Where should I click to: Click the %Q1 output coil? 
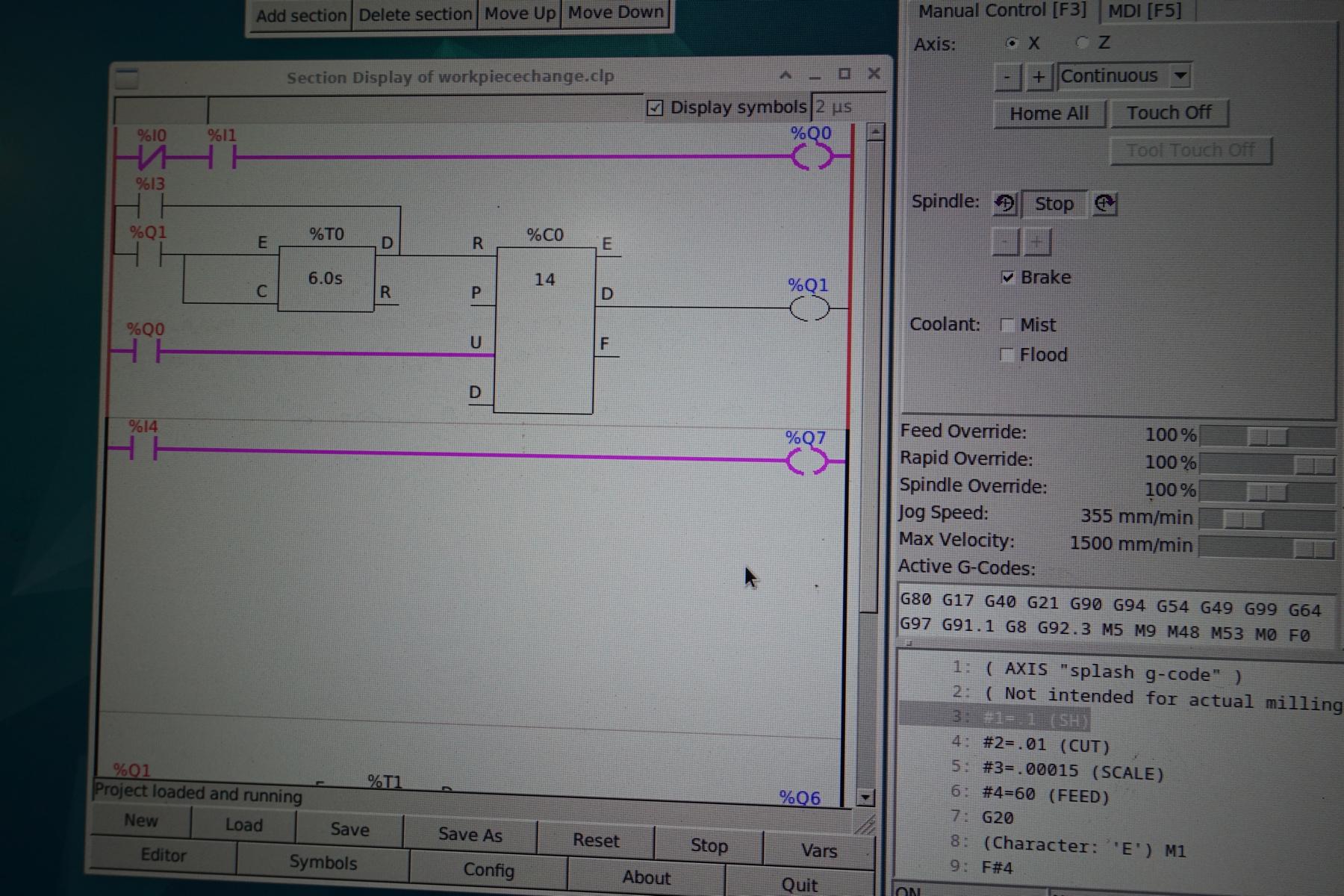(x=809, y=308)
